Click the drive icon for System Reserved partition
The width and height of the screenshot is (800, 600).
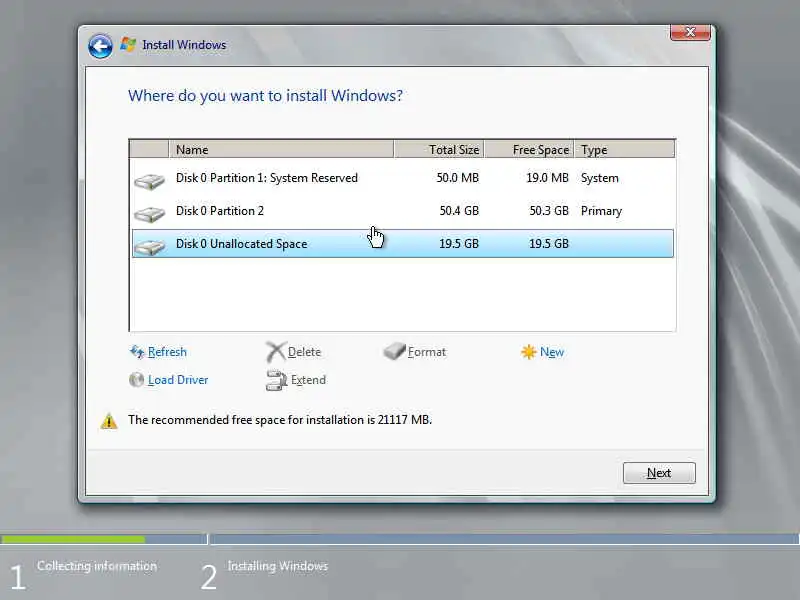[149, 181]
